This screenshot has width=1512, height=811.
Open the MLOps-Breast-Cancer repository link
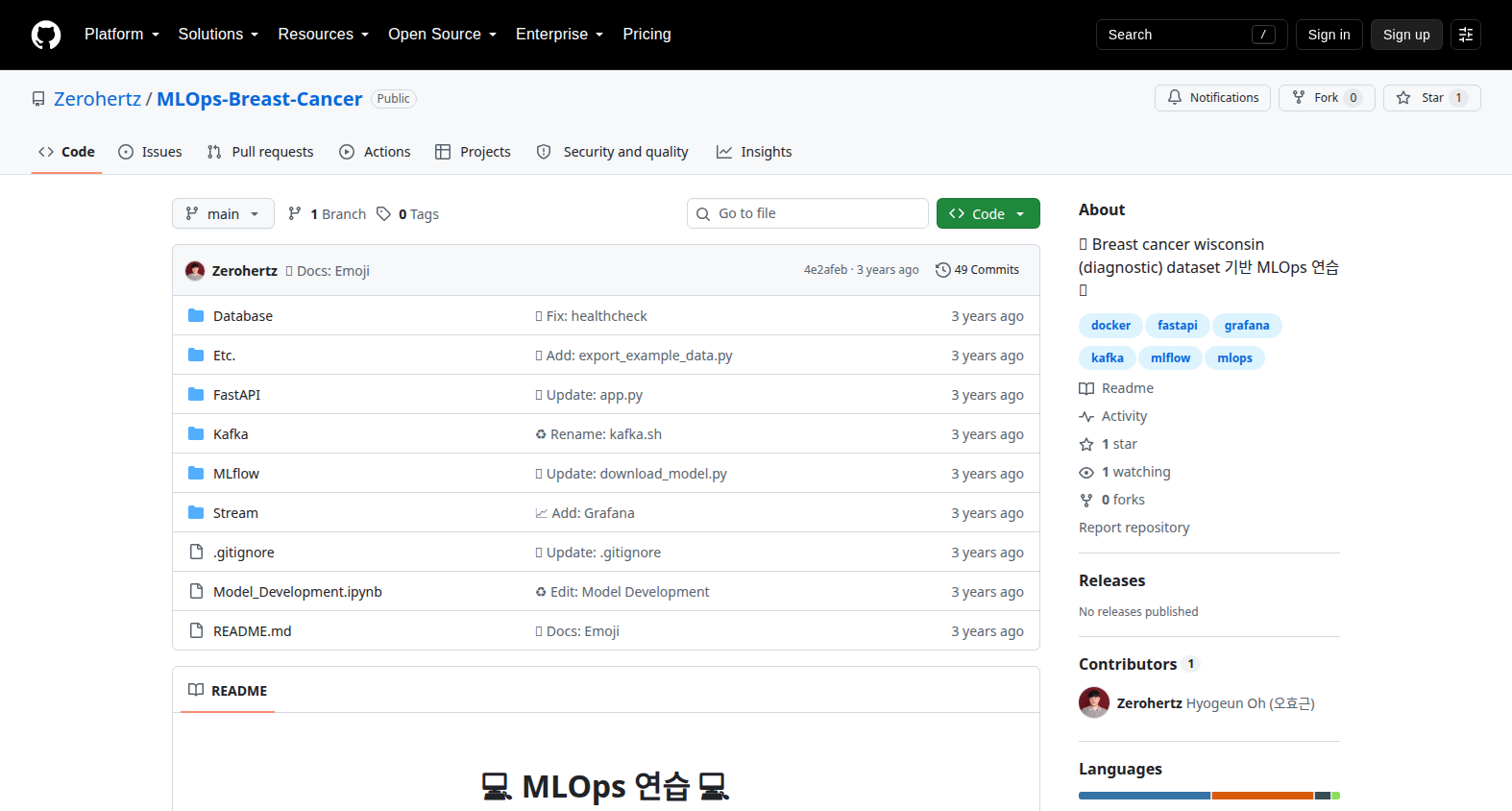pos(259,99)
